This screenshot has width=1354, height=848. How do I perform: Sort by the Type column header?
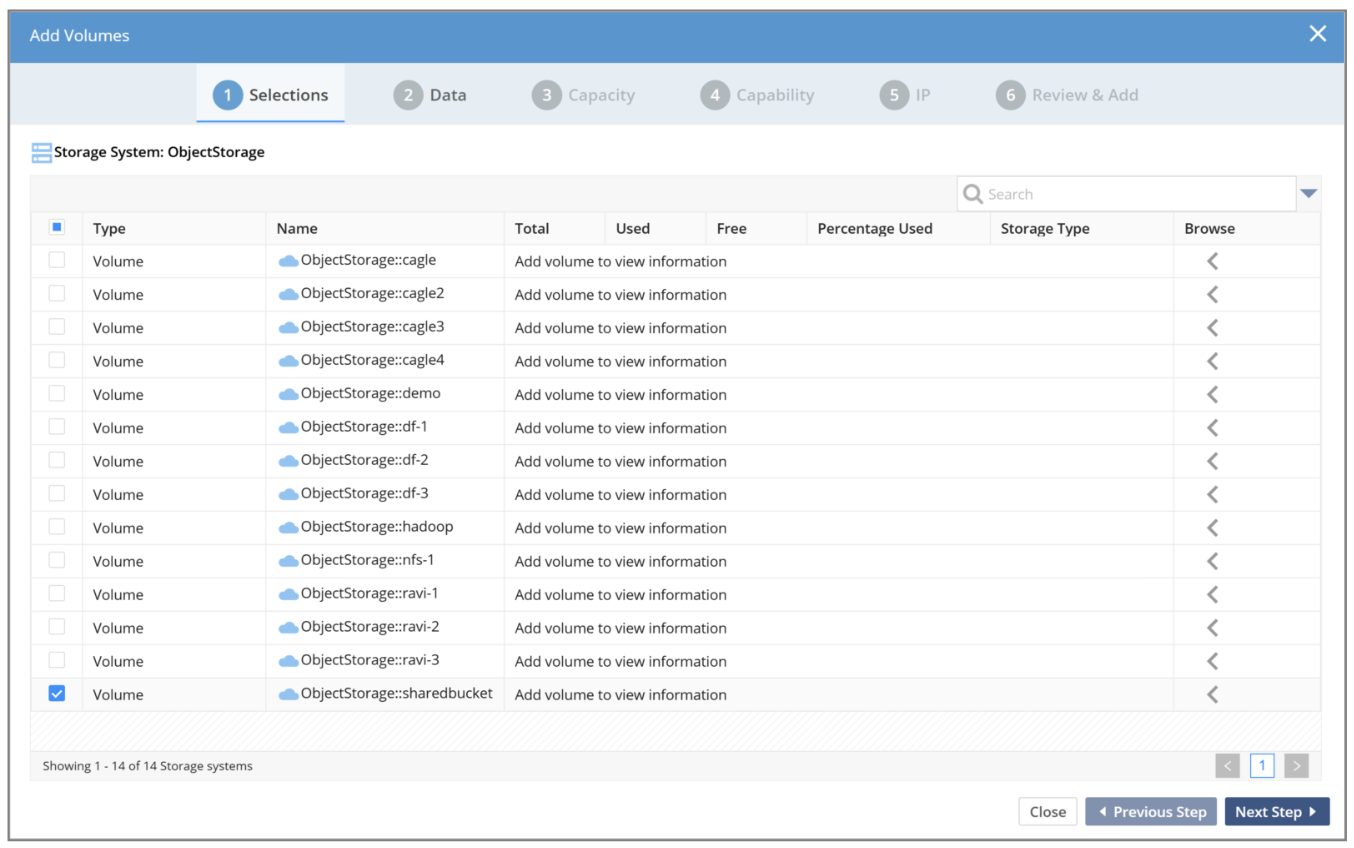(x=174, y=228)
